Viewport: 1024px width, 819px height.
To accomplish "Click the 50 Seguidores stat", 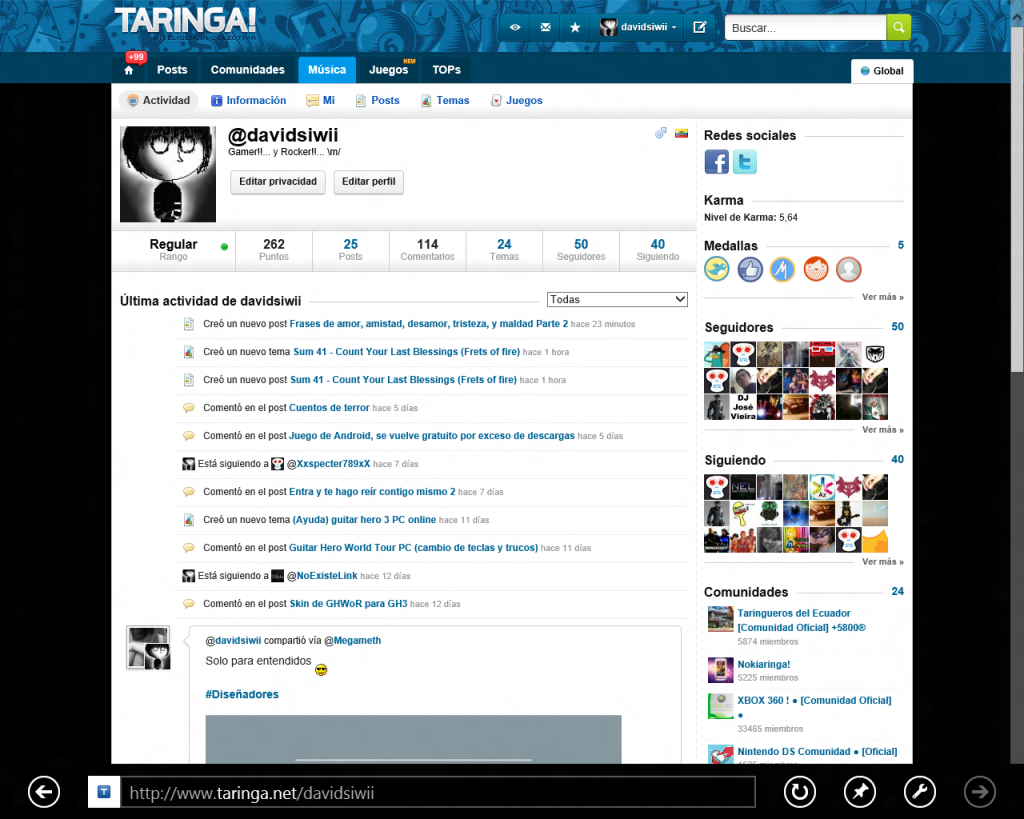I will [x=581, y=249].
